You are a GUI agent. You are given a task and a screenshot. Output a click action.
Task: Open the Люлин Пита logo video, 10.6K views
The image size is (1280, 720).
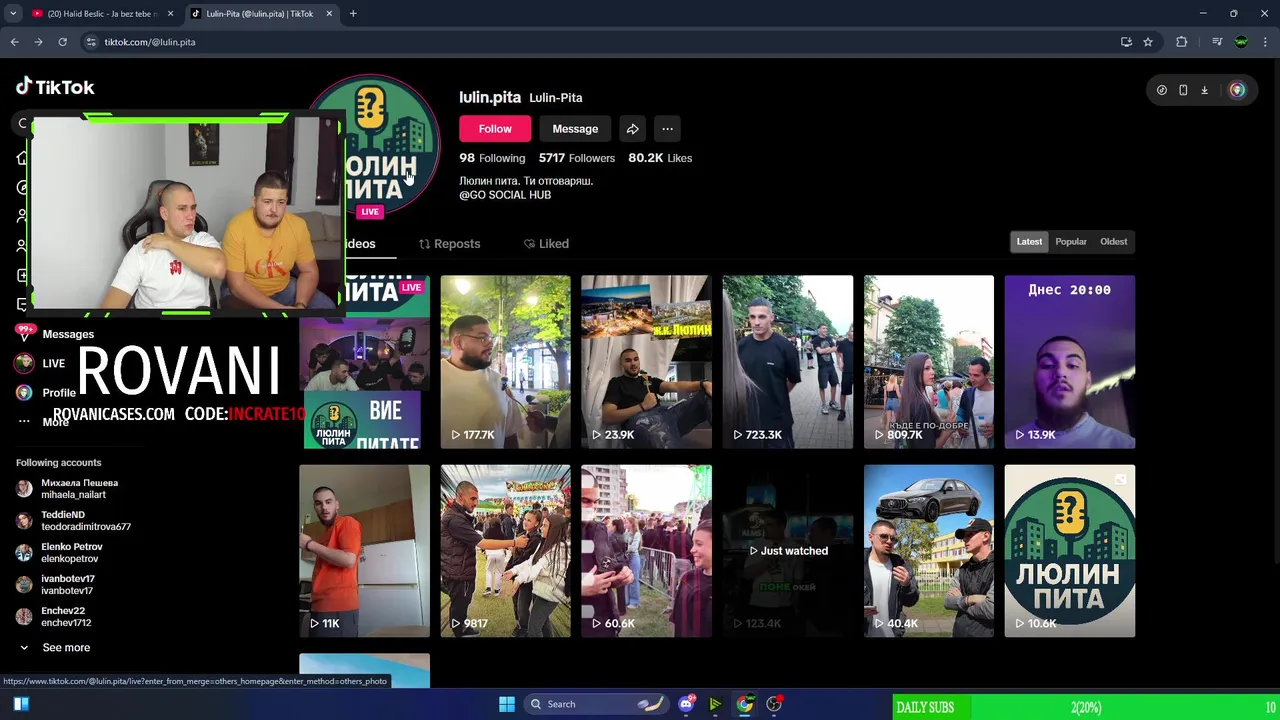pyautogui.click(x=1070, y=551)
